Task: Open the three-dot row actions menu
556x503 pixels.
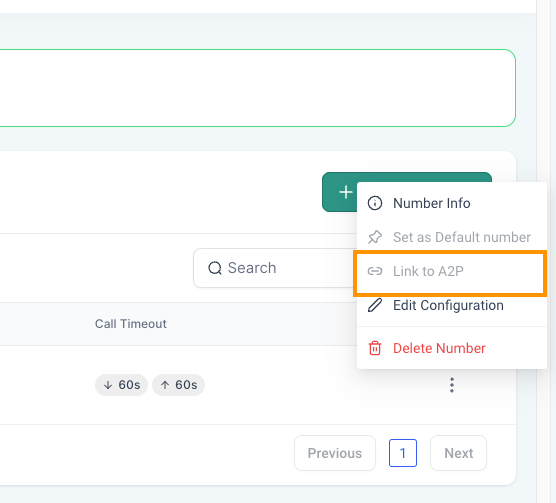Action: [x=452, y=385]
